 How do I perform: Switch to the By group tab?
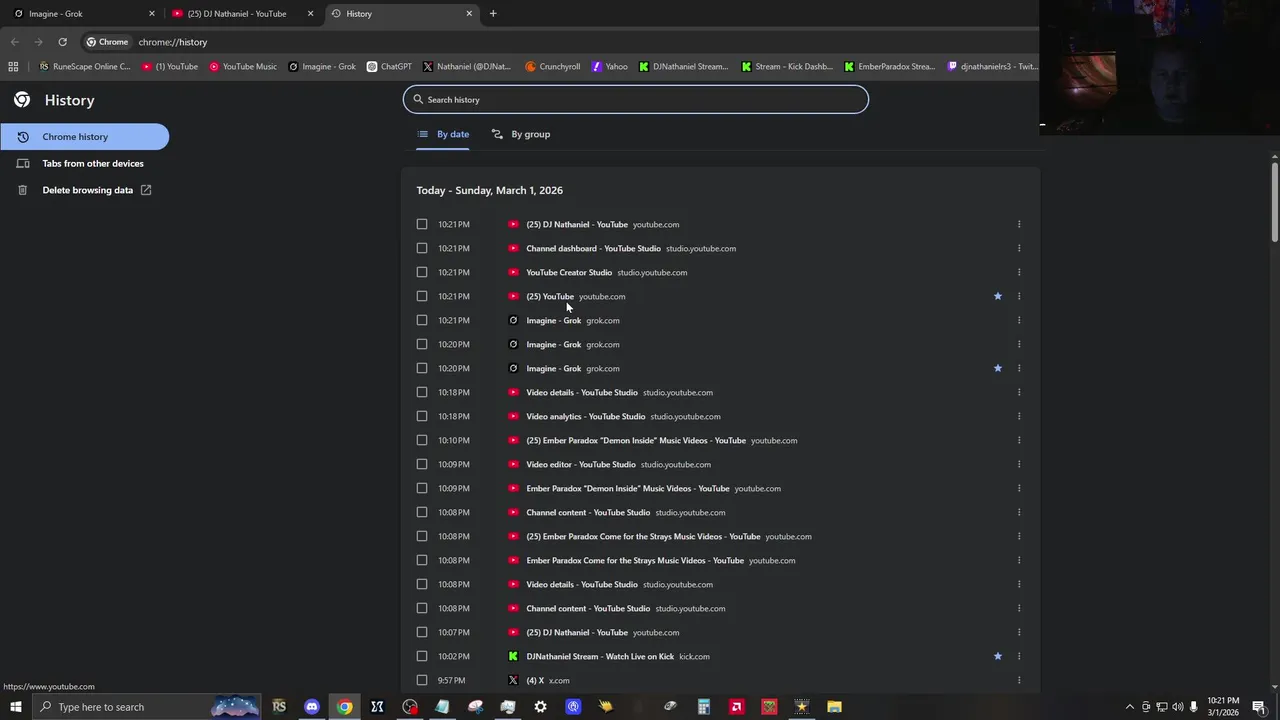521,134
